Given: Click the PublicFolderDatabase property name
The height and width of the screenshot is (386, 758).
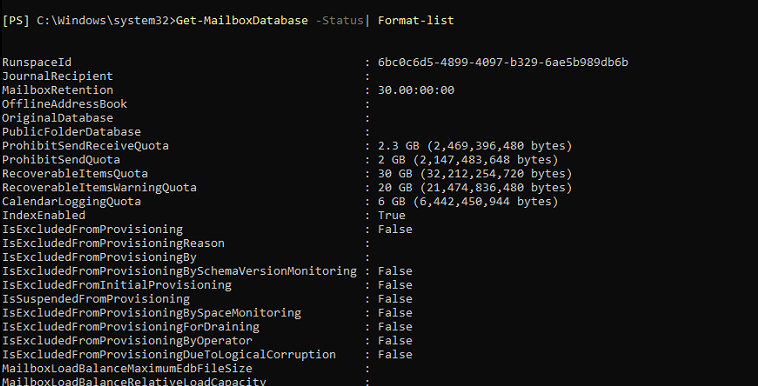Looking at the screenshot, I should [72, 132].
